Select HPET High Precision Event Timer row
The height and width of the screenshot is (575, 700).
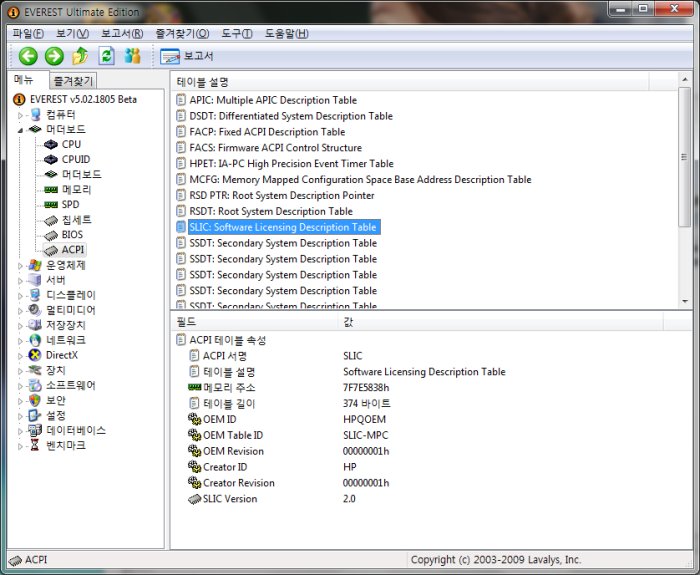click(x=285, y=163)
